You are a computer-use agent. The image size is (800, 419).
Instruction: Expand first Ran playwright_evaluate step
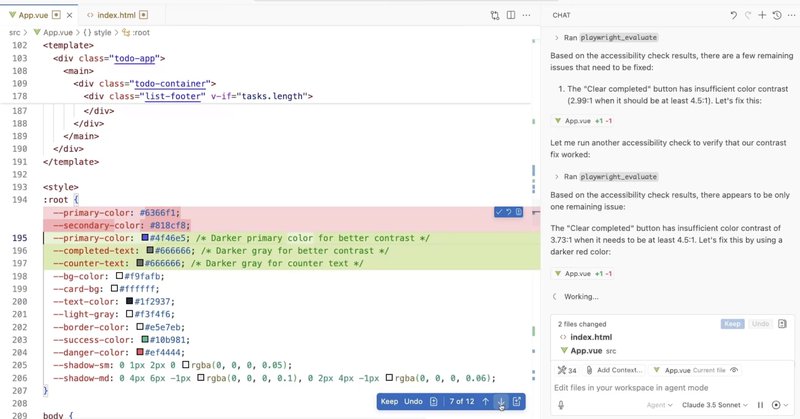(x=556, y=38)
